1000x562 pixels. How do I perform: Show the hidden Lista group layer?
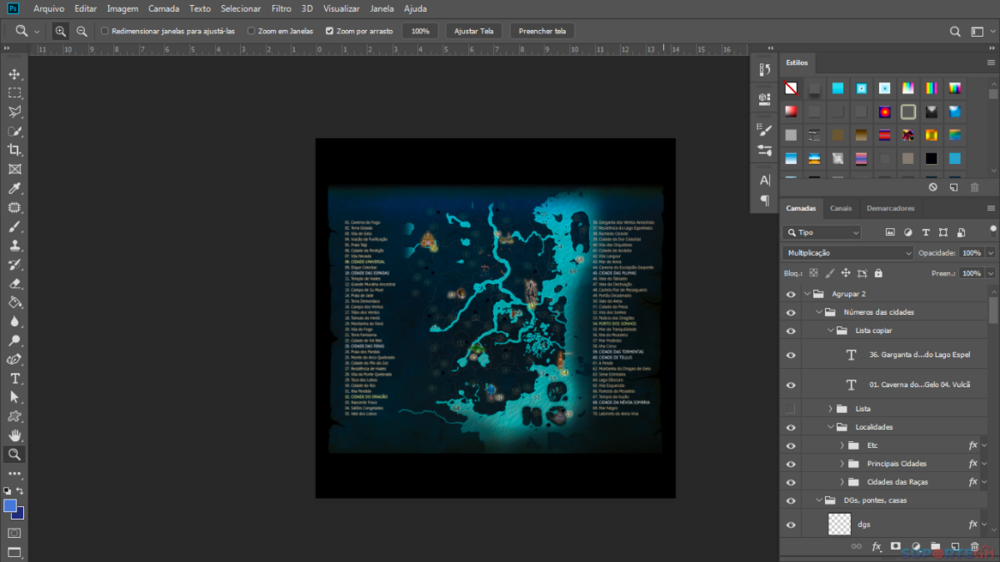(791, 409)
